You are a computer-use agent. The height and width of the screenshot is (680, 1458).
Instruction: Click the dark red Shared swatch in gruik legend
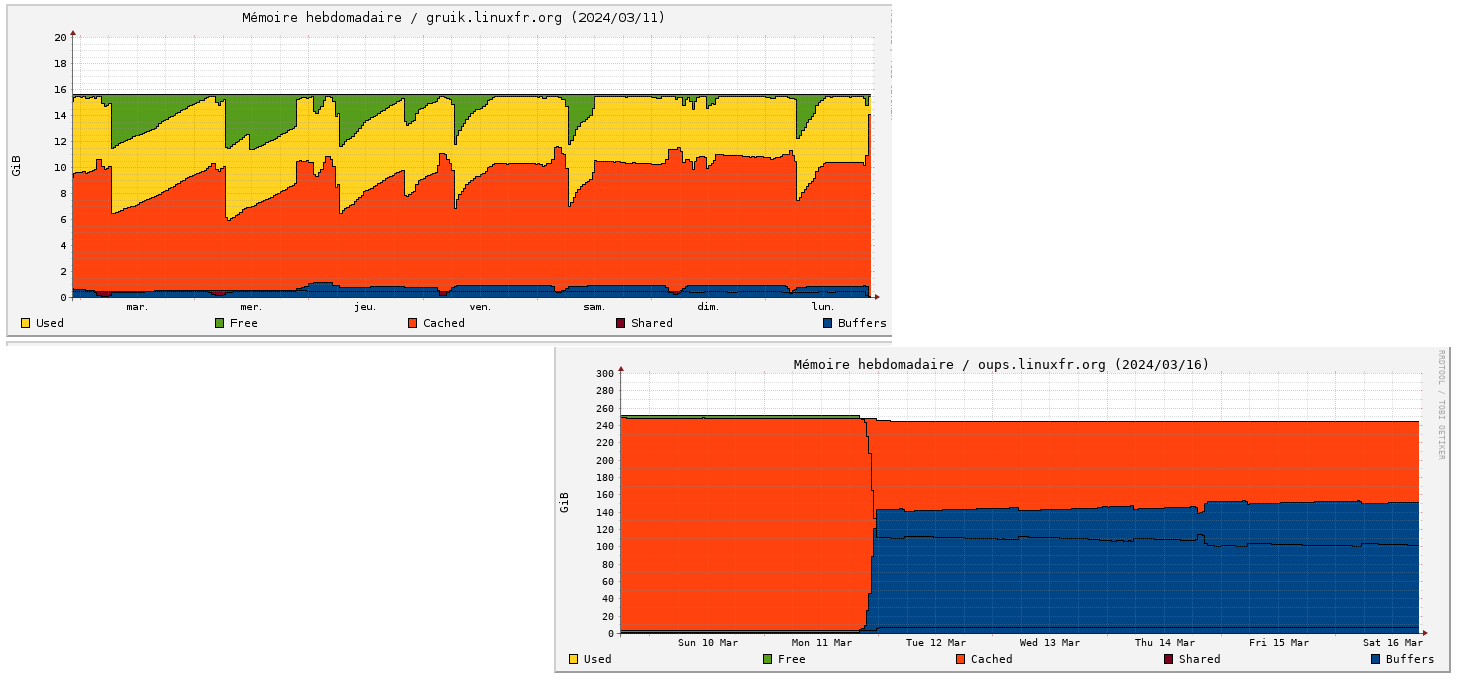pos(620,323)
